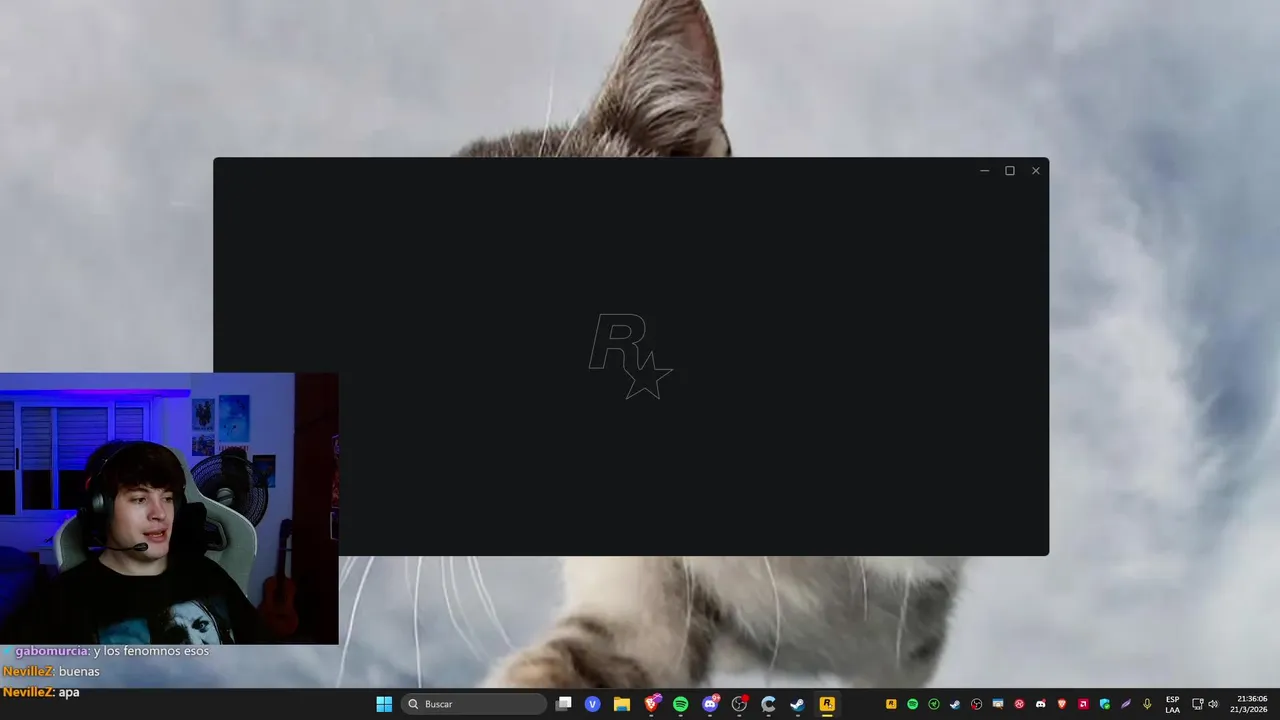Maximize the Rockstar launcher window
This screenshot has width=1280, height=720.
tap(1010, 171)
